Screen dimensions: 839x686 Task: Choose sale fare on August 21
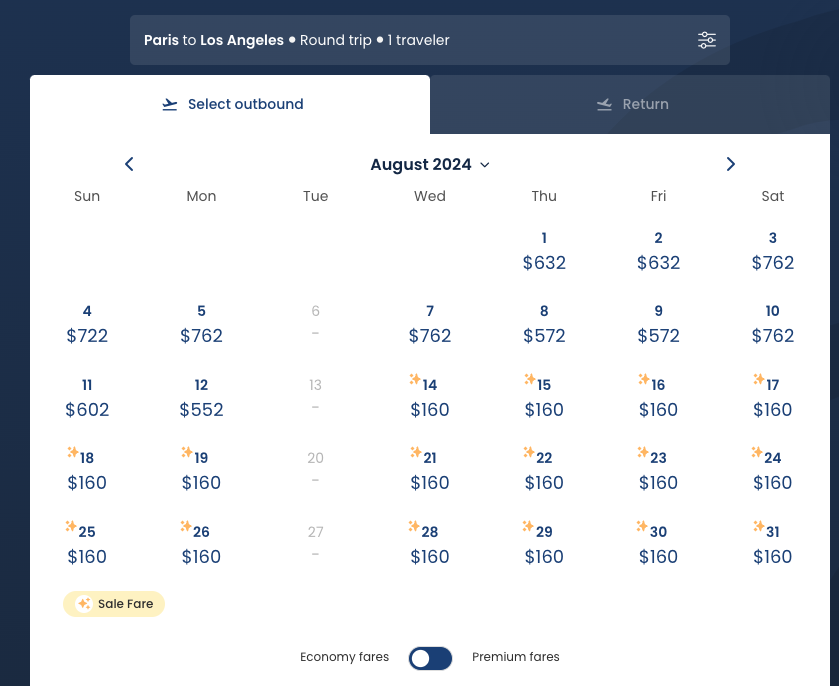click(430, 471)
